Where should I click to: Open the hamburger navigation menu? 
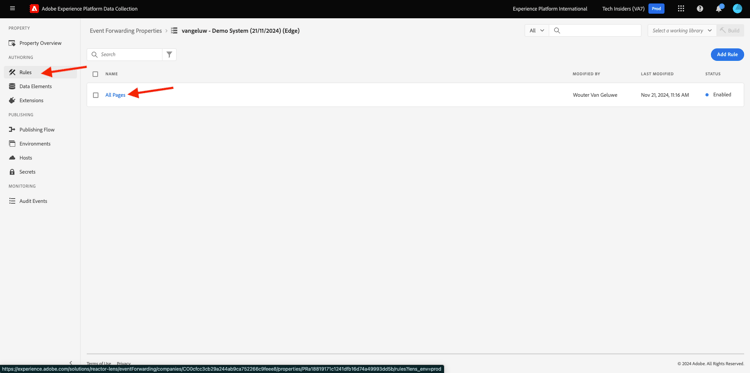point(12,9)
